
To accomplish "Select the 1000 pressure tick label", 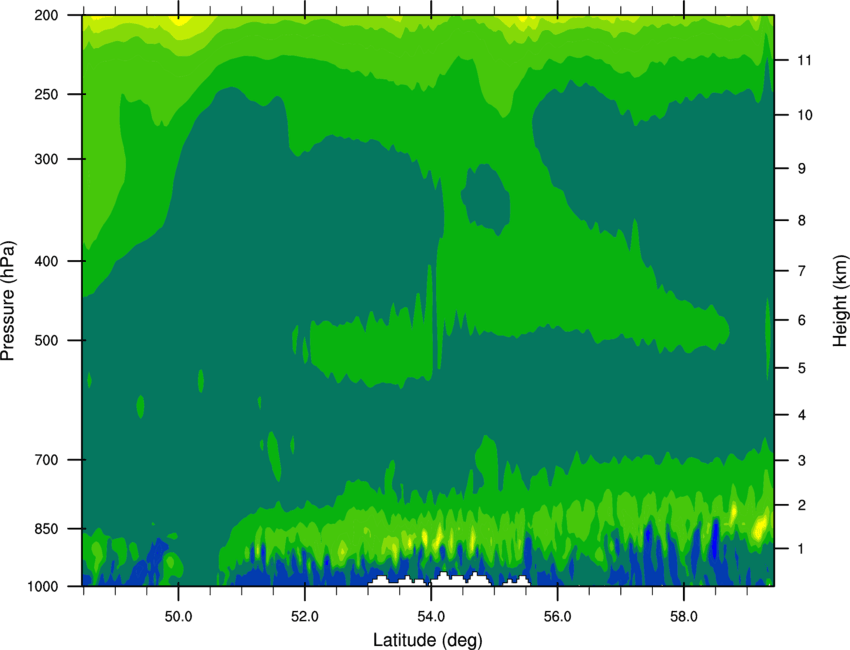I will pyautogui.click(x=43, y=586).
